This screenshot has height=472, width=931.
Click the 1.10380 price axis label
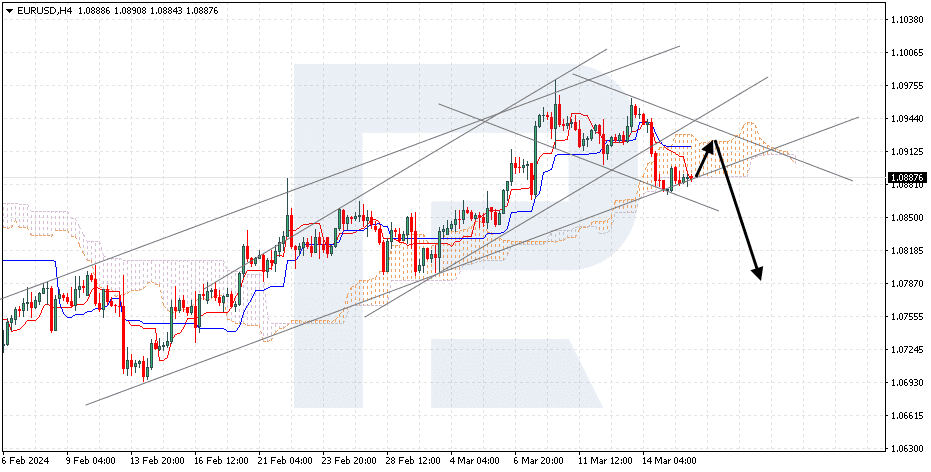[906, 20]
